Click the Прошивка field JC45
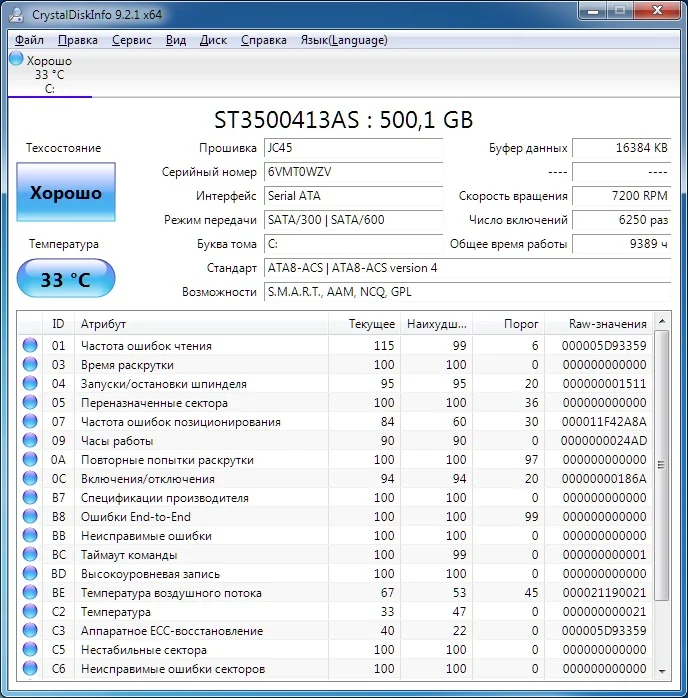Screen dimensions: 688x698 coord(353,148)
